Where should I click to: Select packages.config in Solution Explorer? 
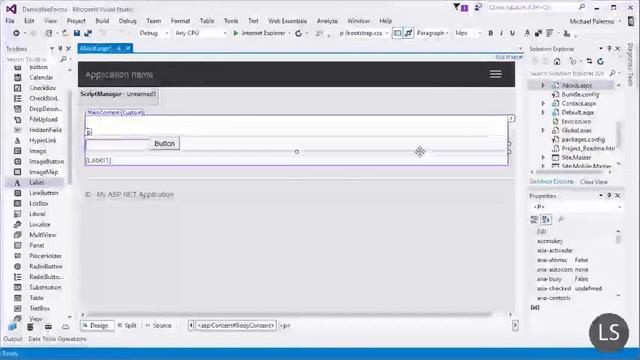(583, 139)
